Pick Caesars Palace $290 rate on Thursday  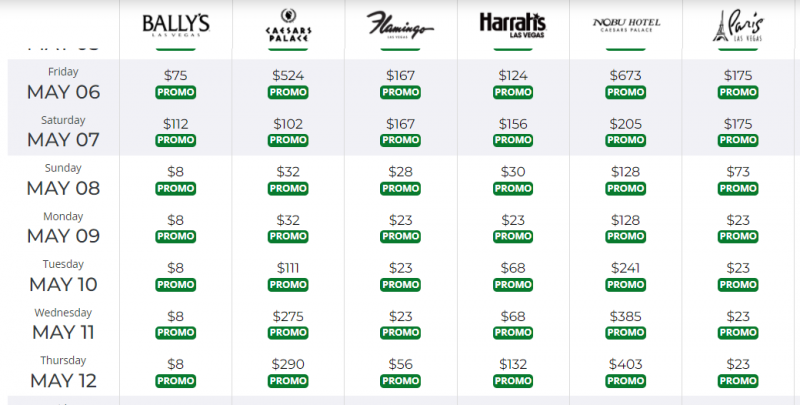click(x=289, y=363)
